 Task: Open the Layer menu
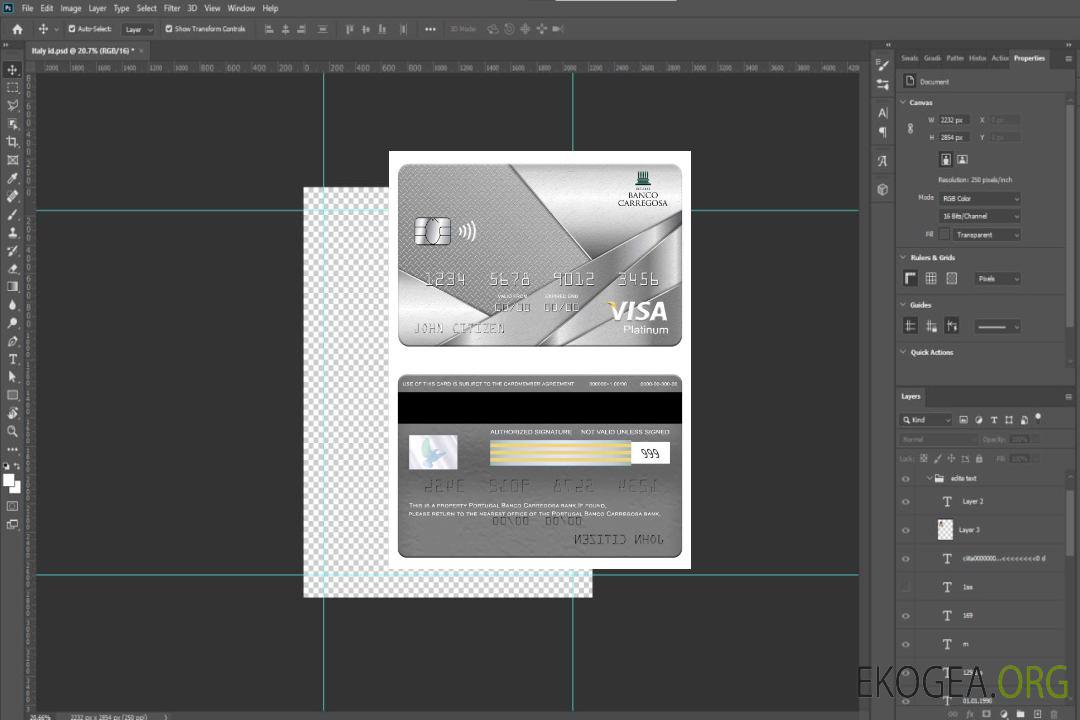97,8
